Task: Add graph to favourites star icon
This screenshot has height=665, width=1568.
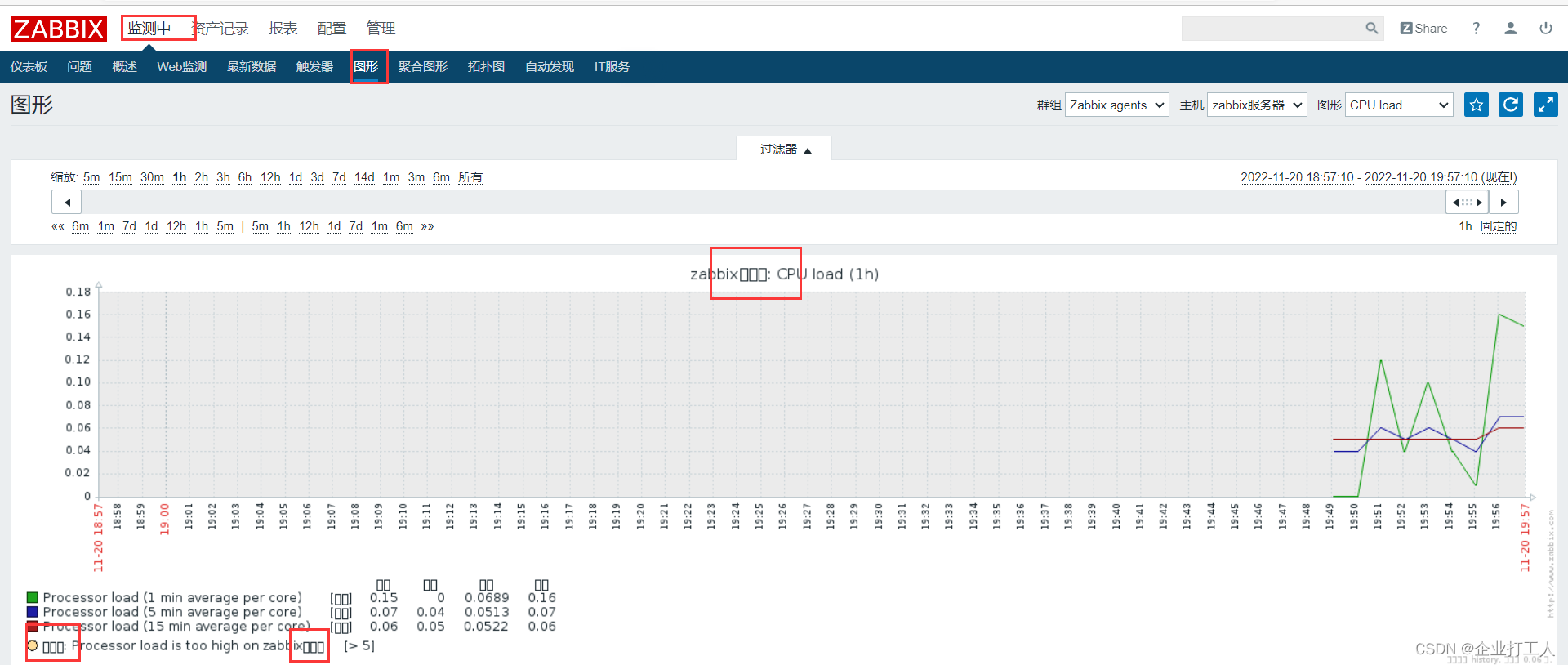Action: 1477,105
